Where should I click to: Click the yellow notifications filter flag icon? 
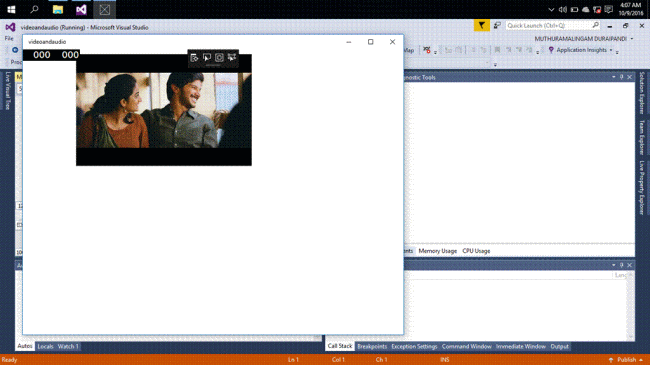coord(481,26)
